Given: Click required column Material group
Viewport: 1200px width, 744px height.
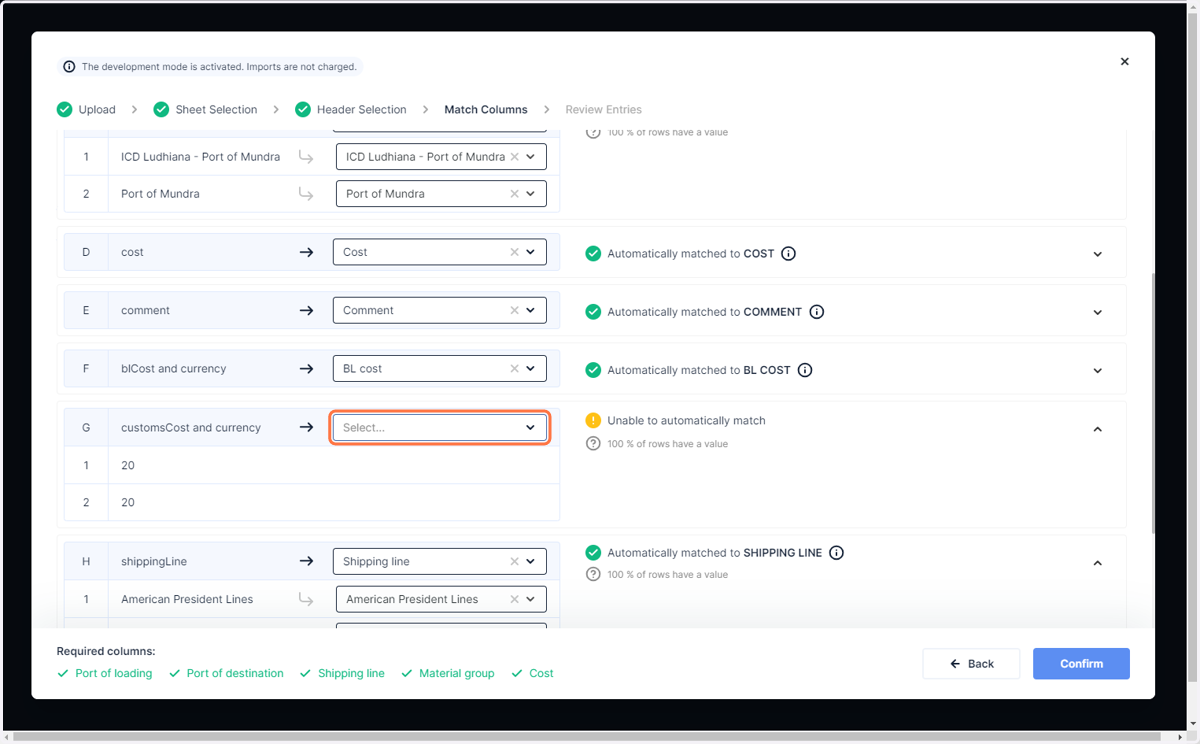Looking at the screenshot, I should coord(457,674).
